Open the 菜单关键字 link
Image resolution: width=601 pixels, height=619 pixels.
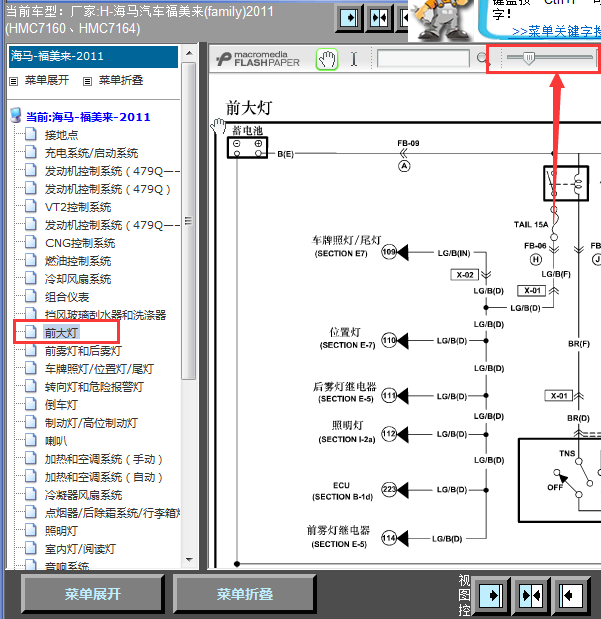click(x=556, y=32)
